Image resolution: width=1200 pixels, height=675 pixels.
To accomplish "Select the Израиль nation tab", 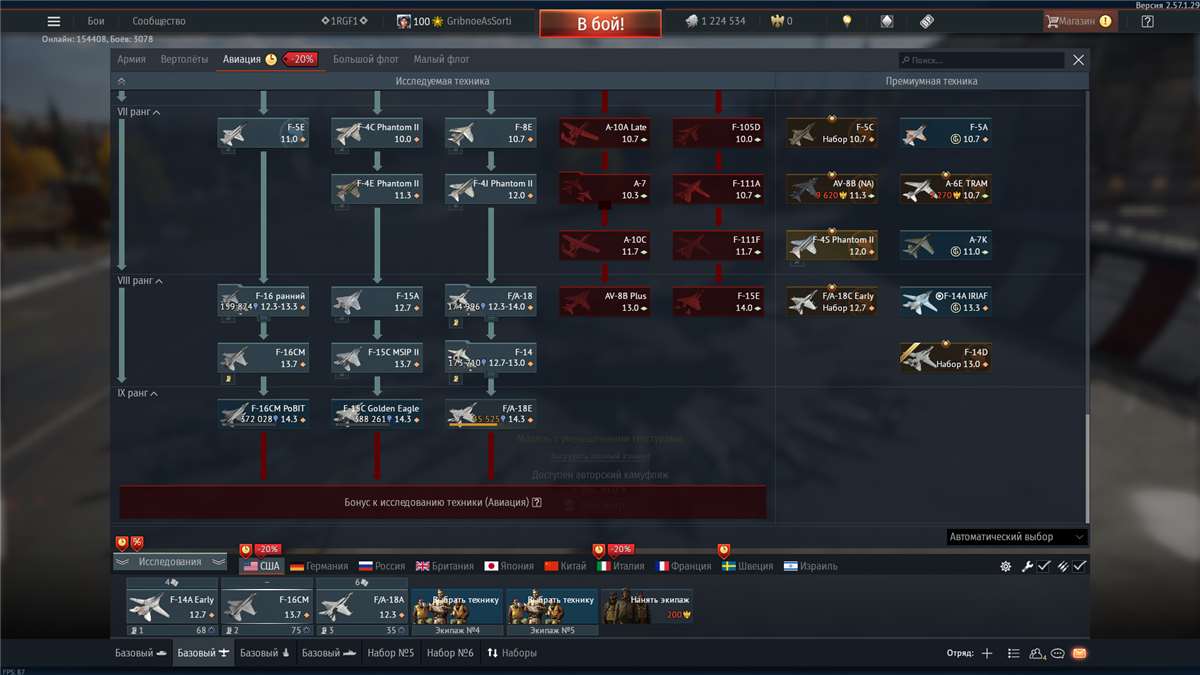I will pyautogui.click(x=811, y=566).
